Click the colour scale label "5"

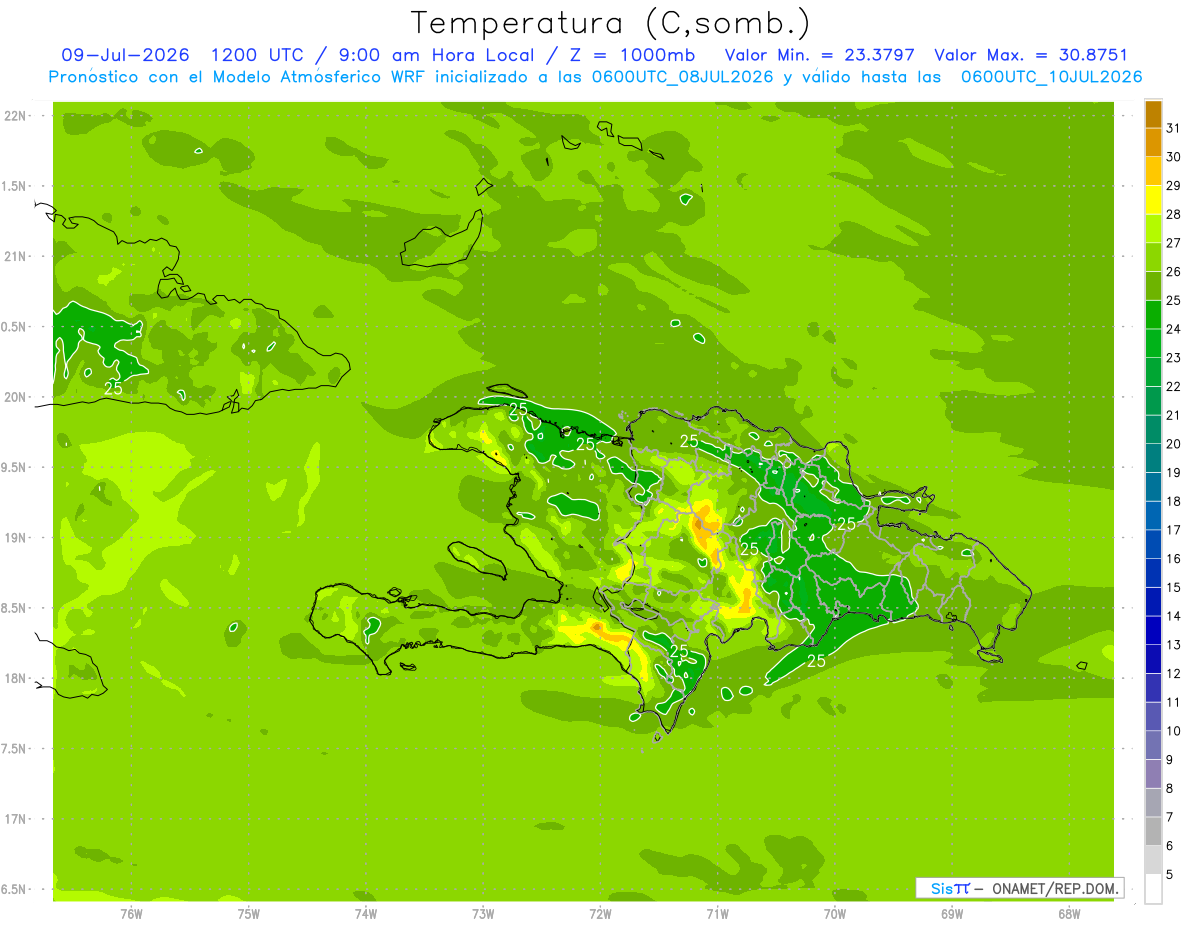(1170, 874)
